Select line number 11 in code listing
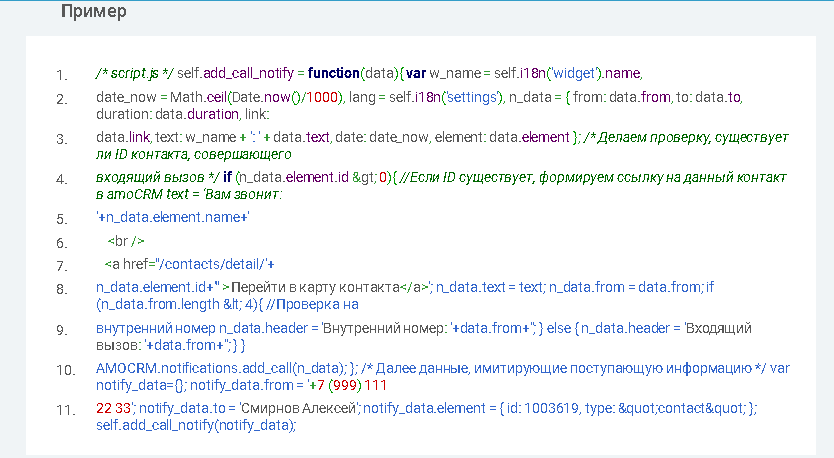The width and height of the screenshot is (834, 458). 64,411
